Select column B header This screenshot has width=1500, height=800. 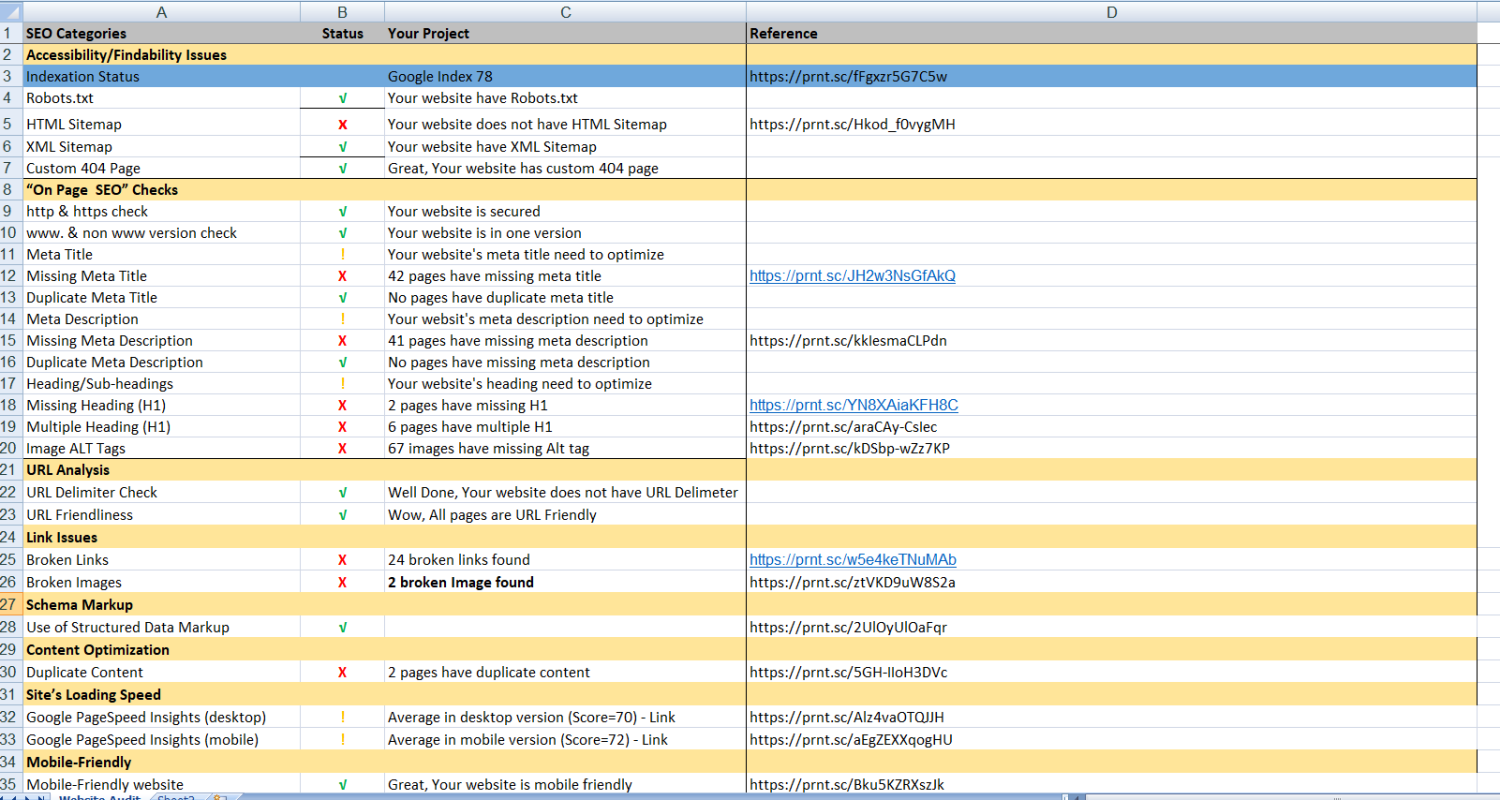pyautogui.click(x=343, y=11)
